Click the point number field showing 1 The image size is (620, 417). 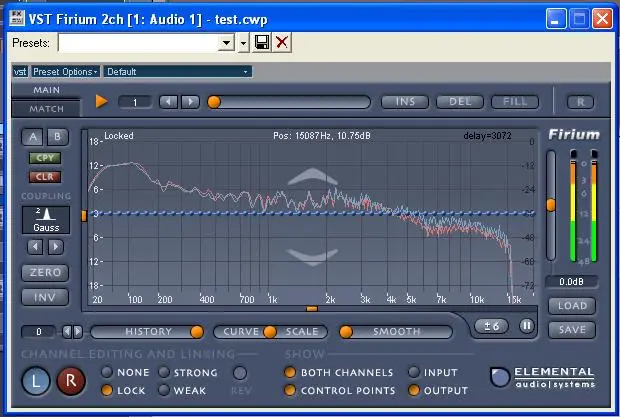coord(135,102)
